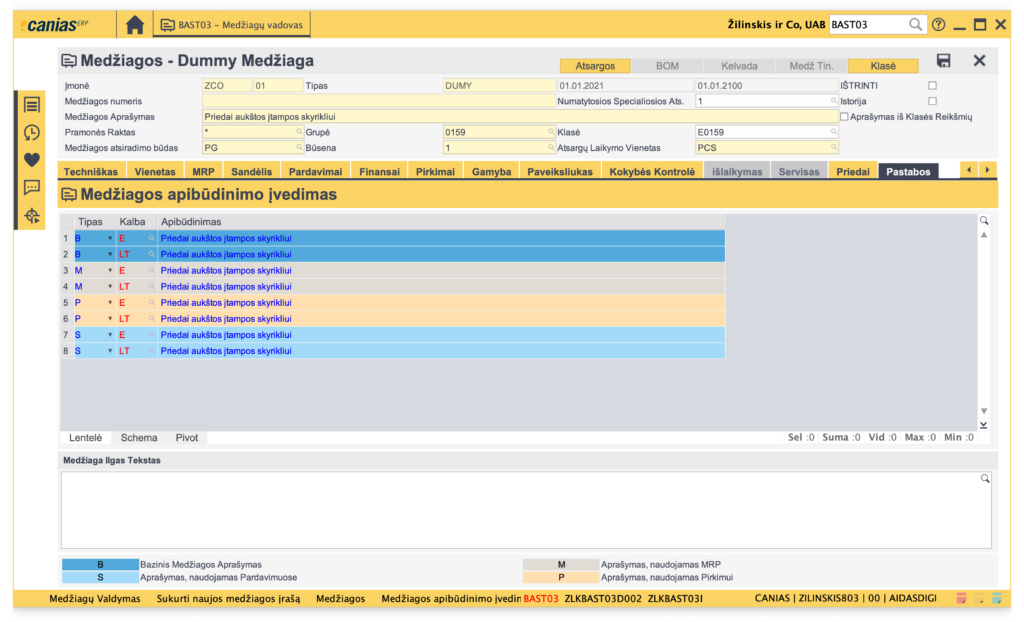
Task: Switch to the Finansai tab
Action: coord(379,172)
